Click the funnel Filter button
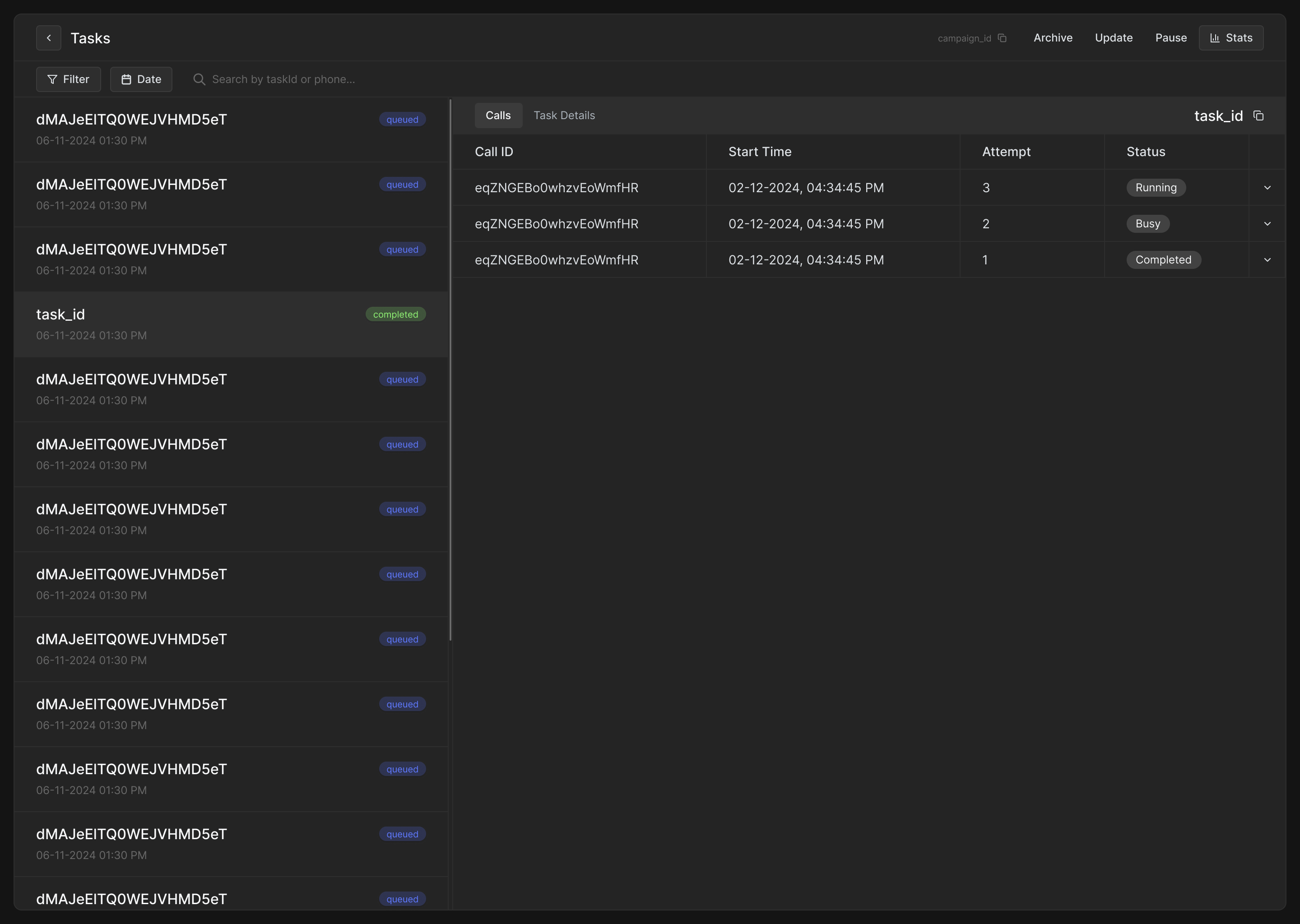This screenshot has height=924, width=1300. pyautogui.click(x=68, y=79)
